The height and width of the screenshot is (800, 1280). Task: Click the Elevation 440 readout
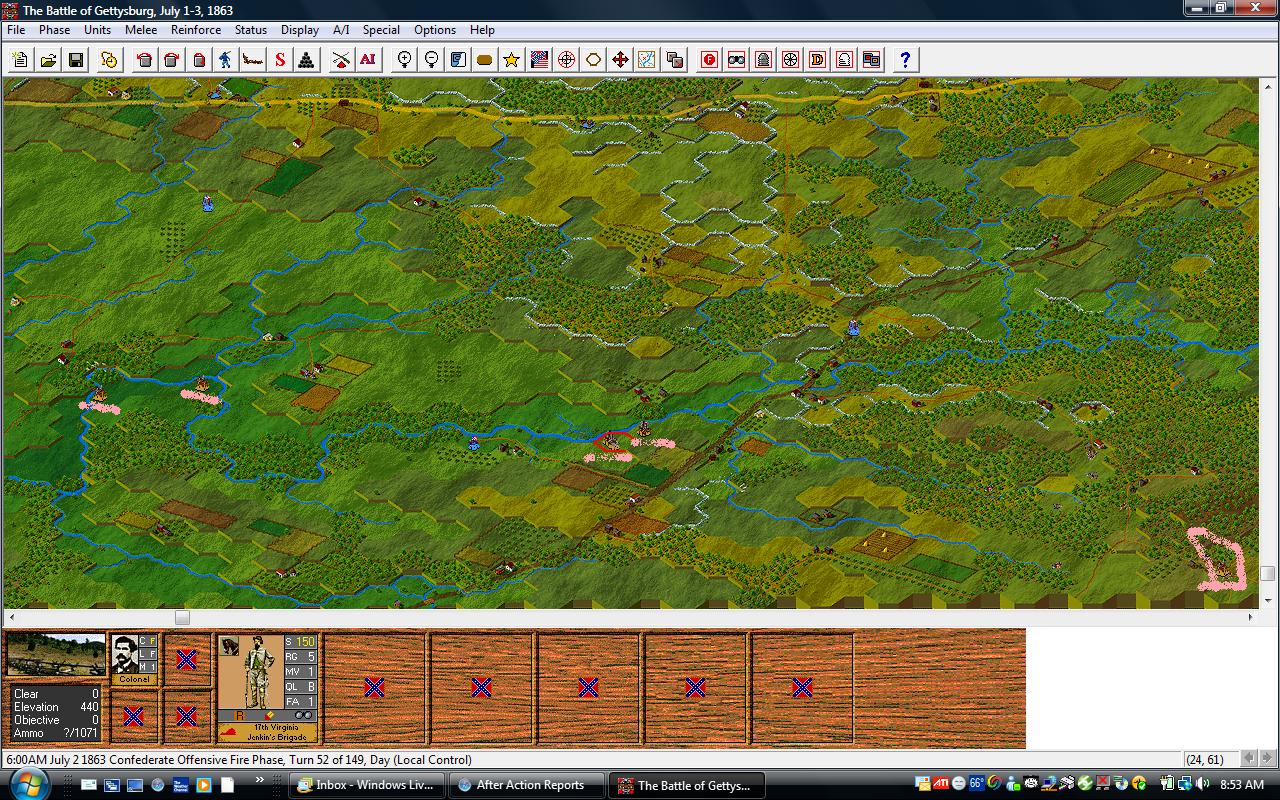(x=56, y=707)
